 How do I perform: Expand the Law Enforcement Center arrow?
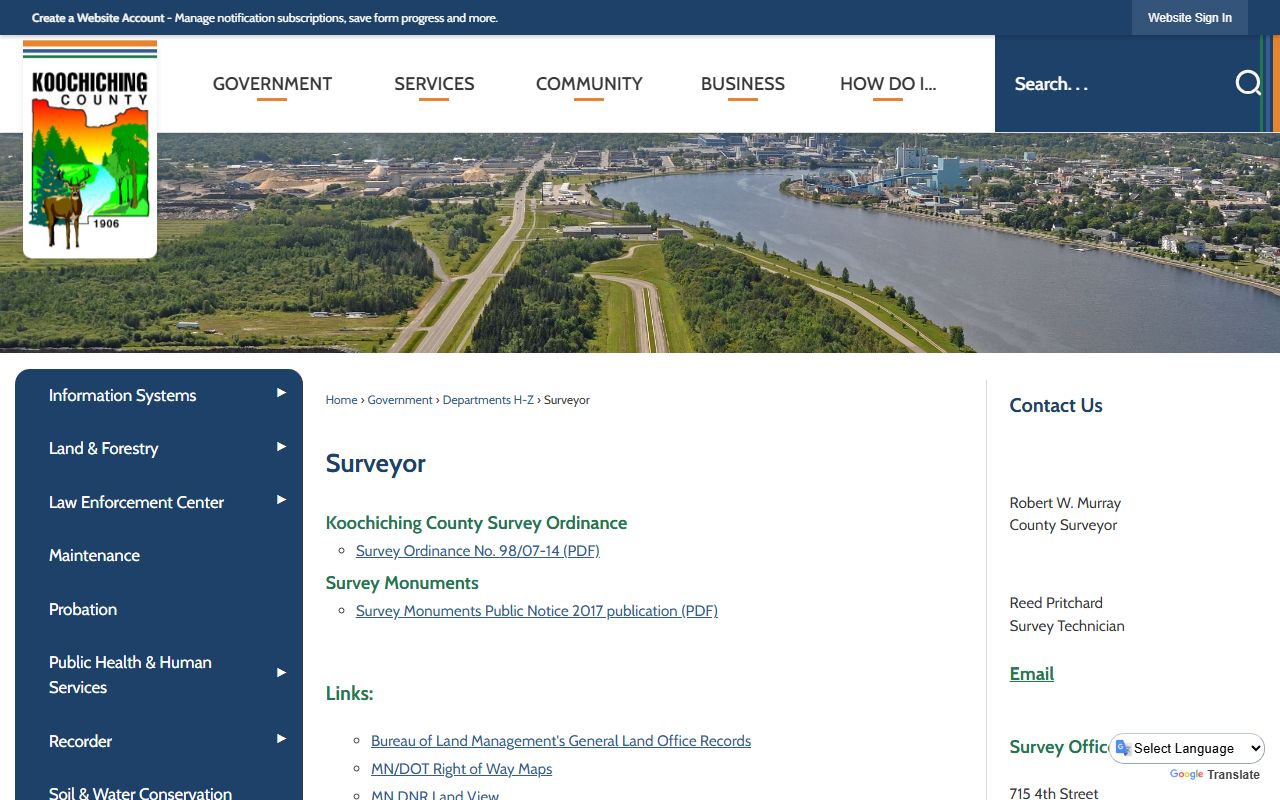281,500
